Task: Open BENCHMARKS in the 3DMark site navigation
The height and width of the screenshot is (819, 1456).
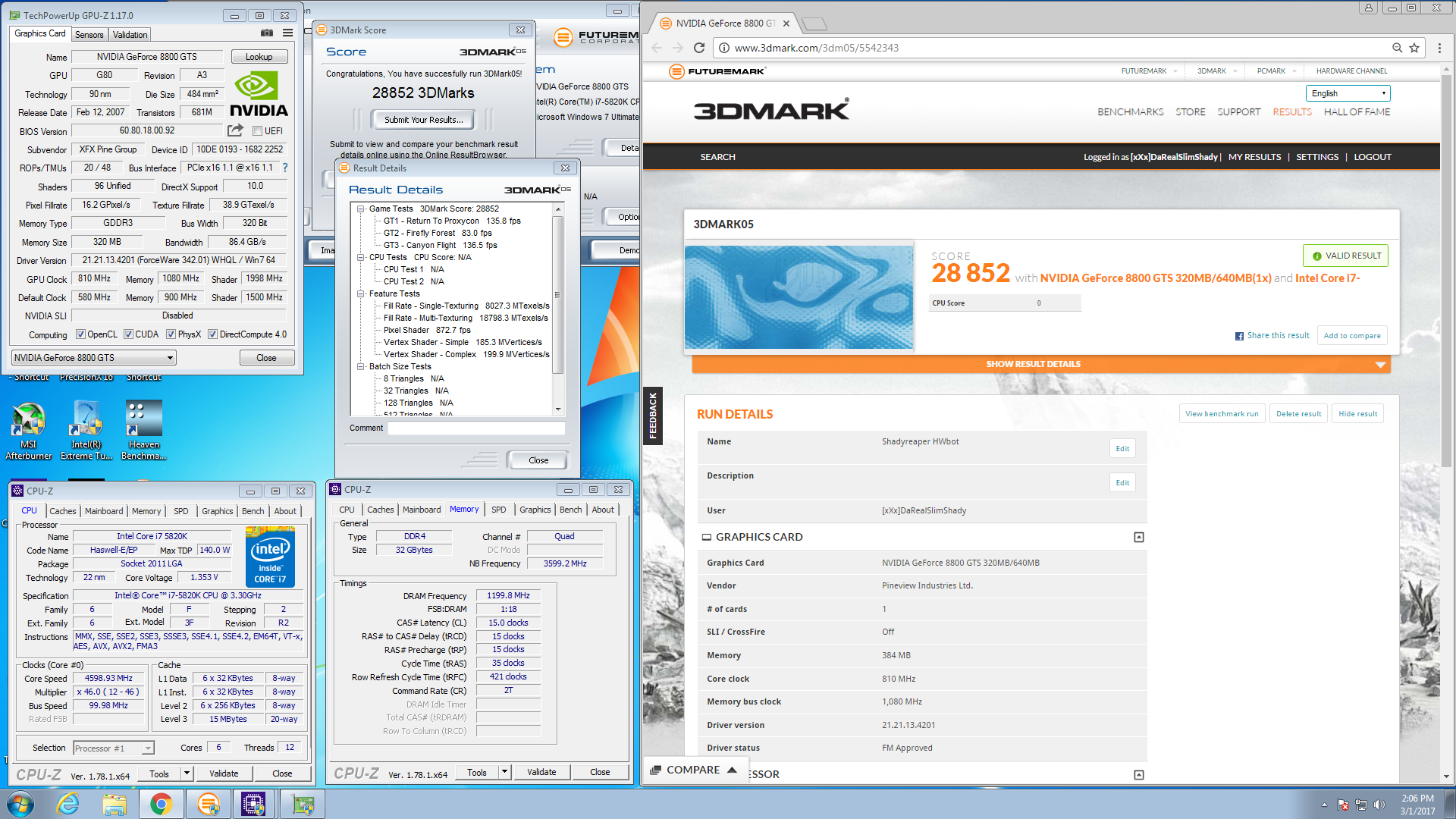Action: tap(1130, 111)
